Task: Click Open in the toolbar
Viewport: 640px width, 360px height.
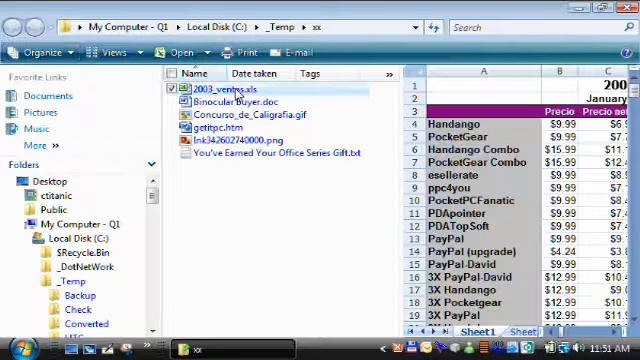Action: click(x=174, y=53)
